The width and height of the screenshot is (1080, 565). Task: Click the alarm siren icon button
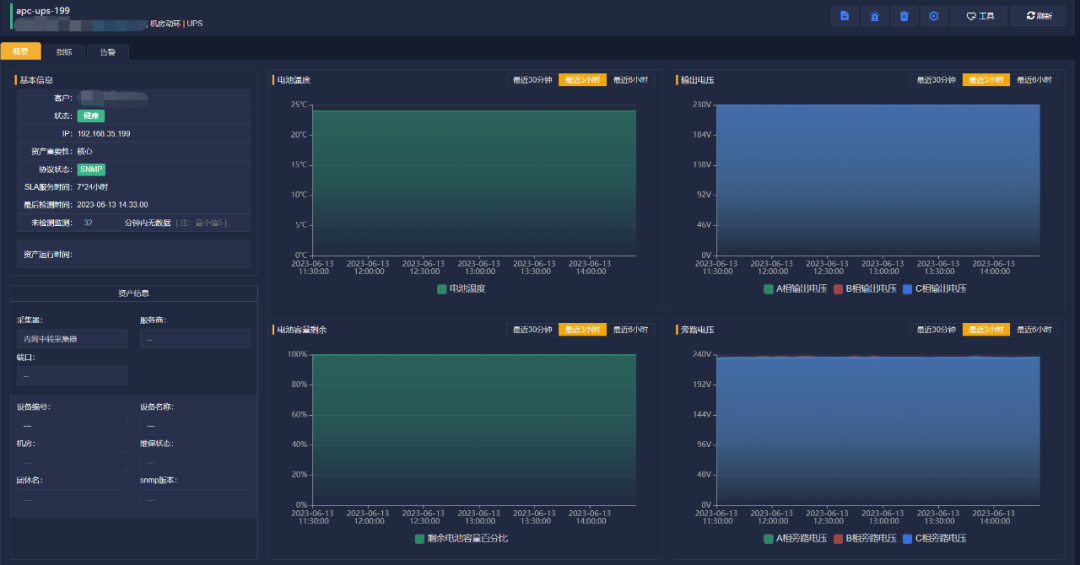[x=874, y=16]
